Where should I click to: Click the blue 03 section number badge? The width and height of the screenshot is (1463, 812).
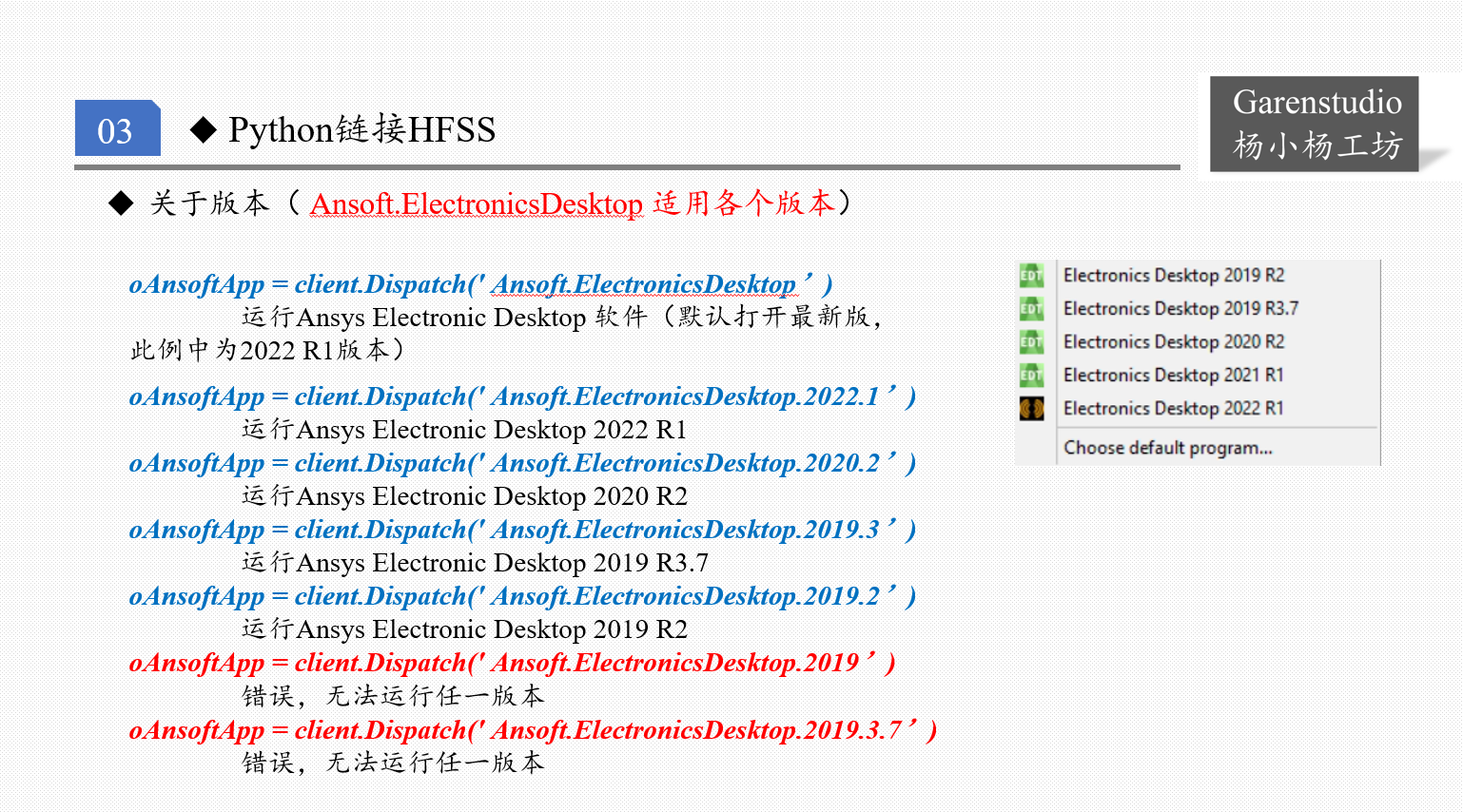tap(117, 128)
